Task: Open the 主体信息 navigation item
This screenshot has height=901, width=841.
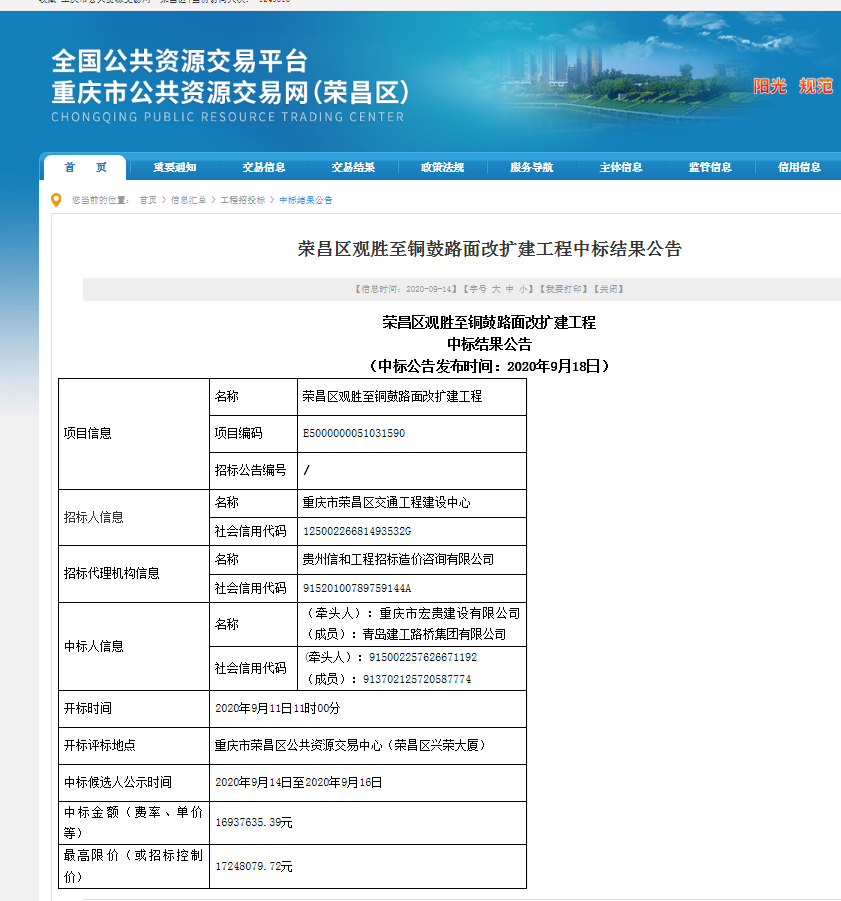Action: 621,167
